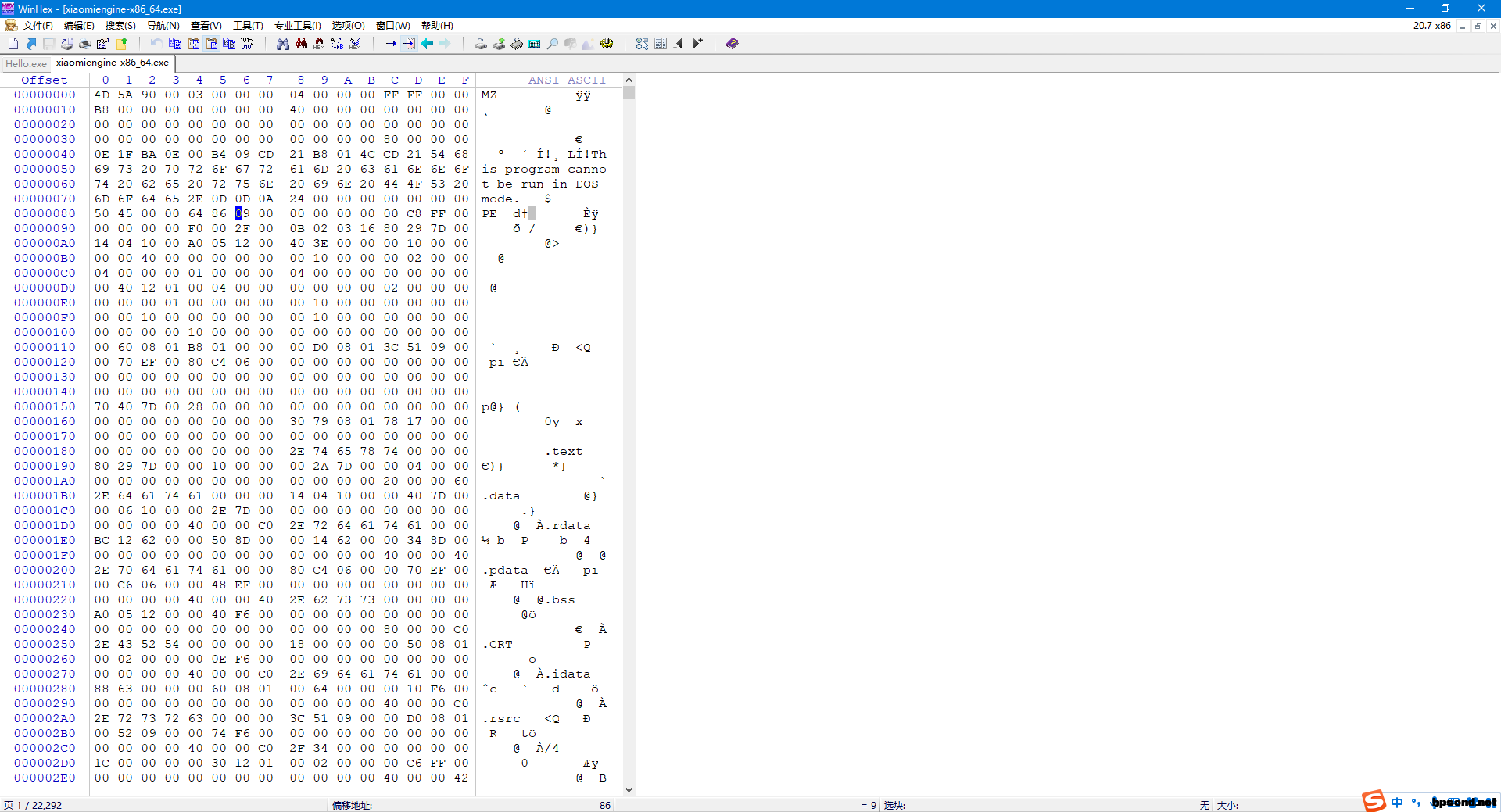Open the 搜索(S) menu
Screen dimensions: 1501x812
point(120,26)
